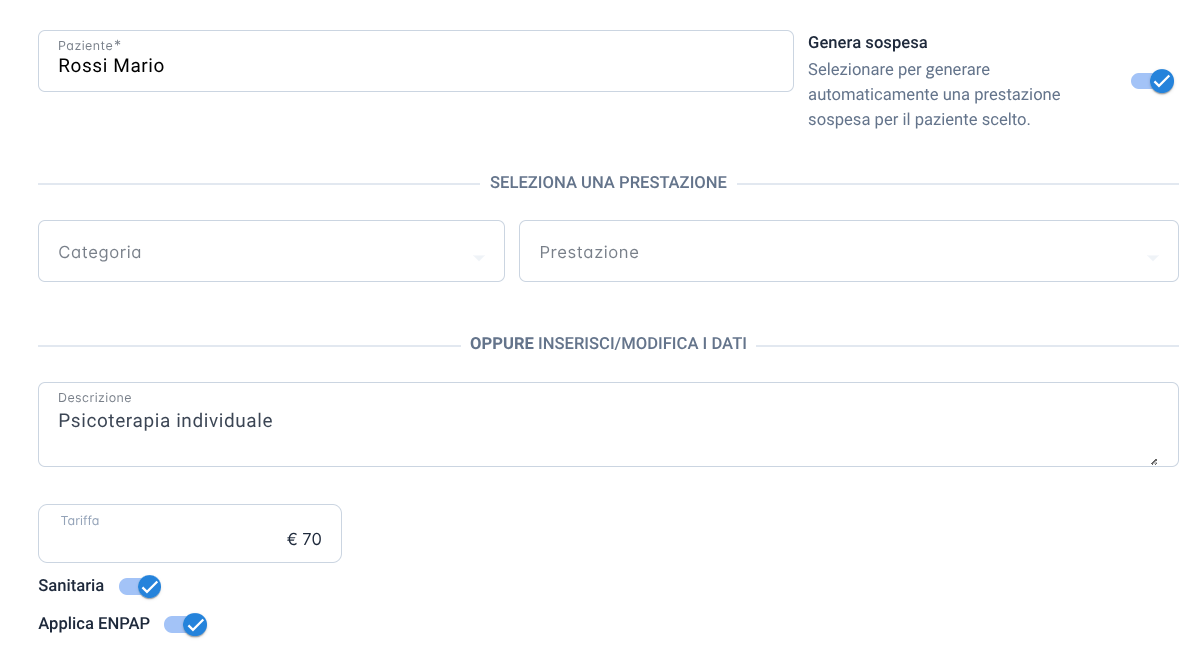Click the SELEZIONA UNA PRESTAZIONE section heading
Screen dimensions: 1203x665
tap(608, 183)
